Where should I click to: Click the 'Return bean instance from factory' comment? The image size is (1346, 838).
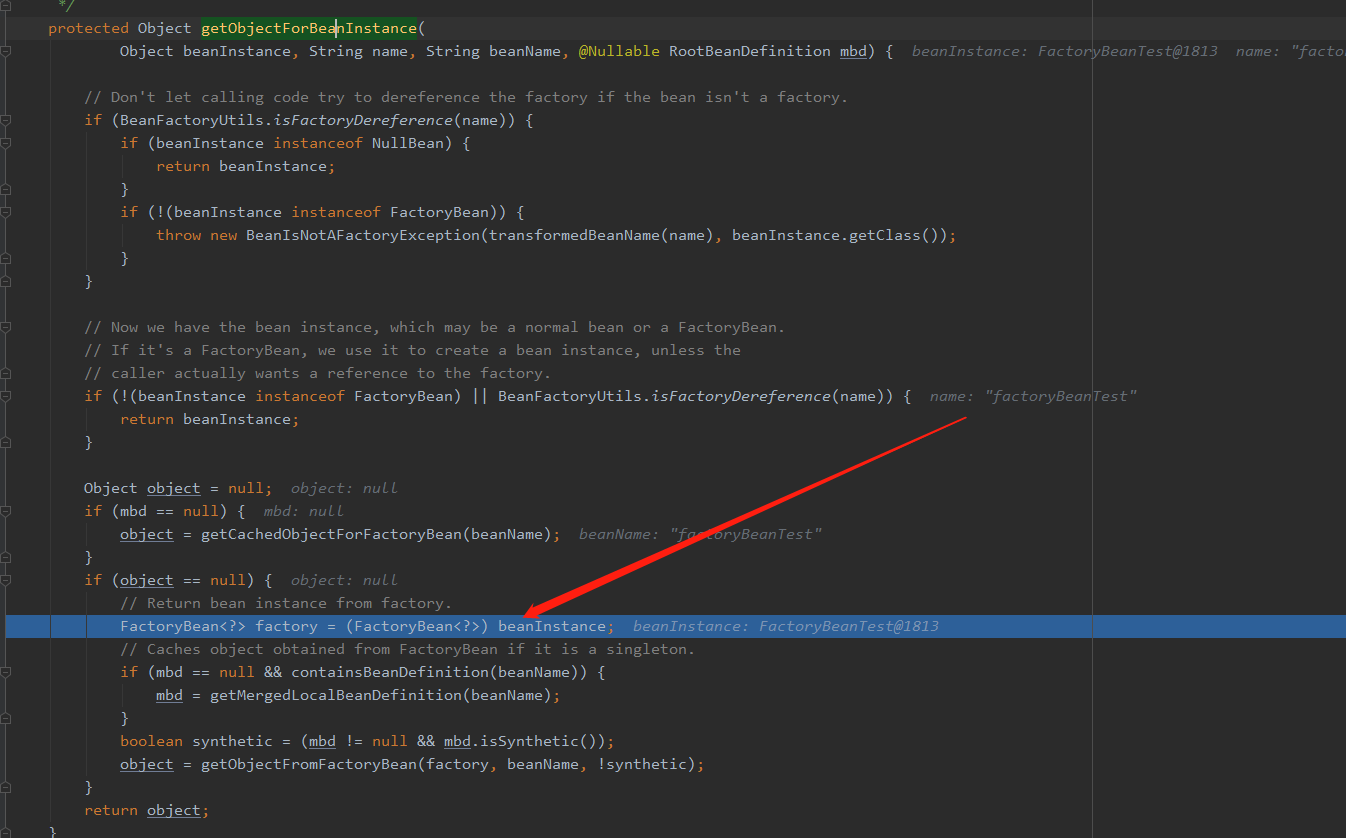point(286,603)
